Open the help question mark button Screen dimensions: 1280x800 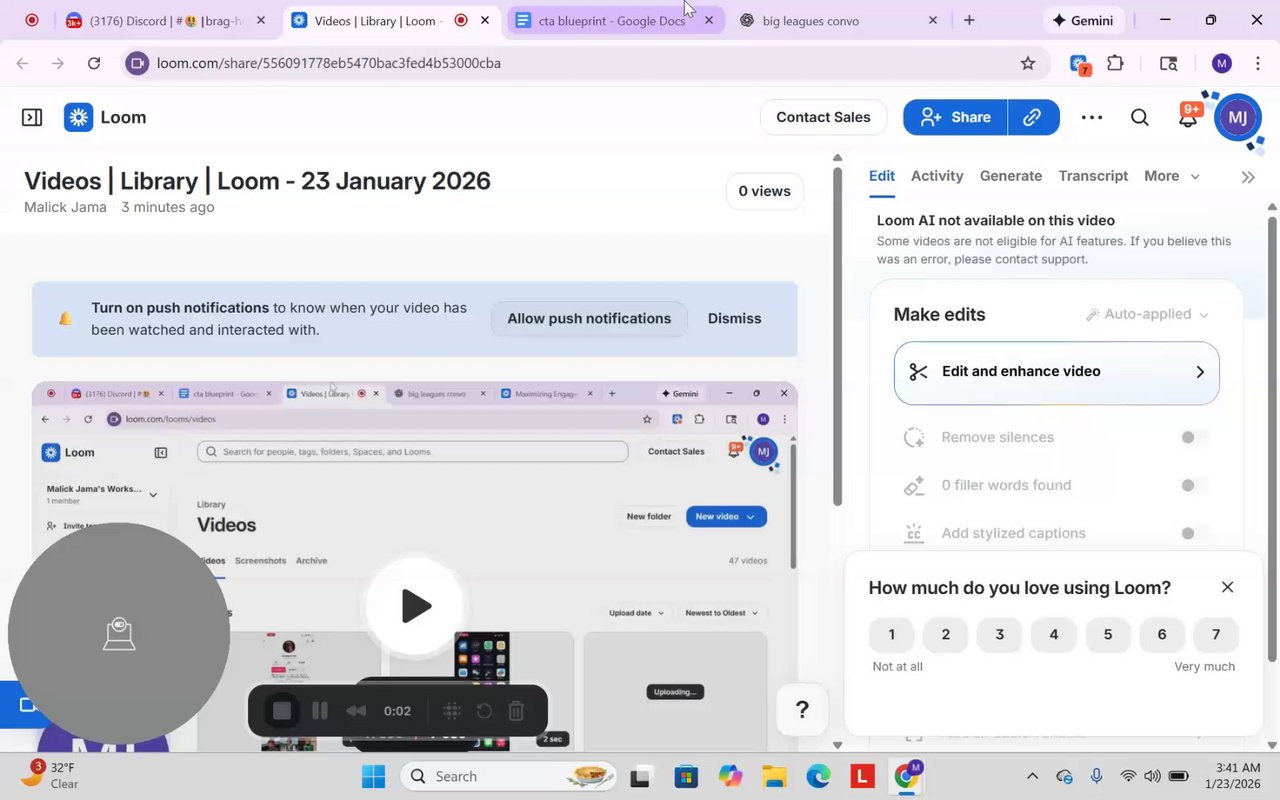pyautogui.click(x=802, y=710)
